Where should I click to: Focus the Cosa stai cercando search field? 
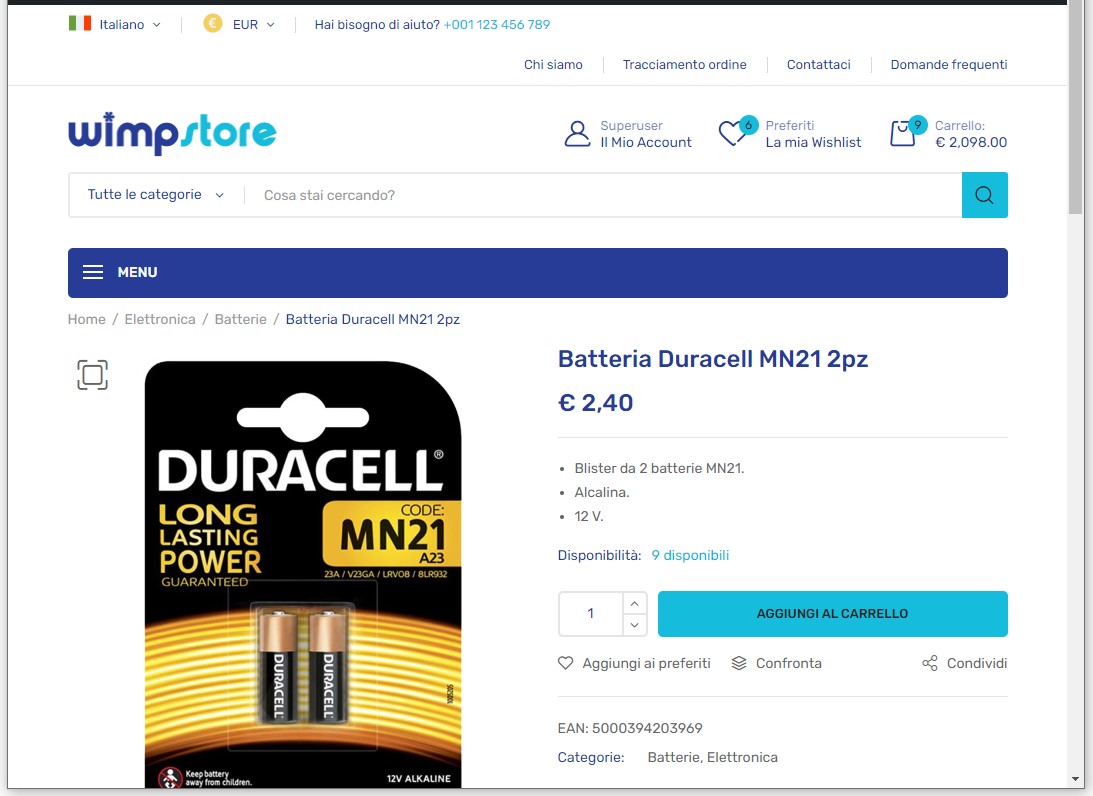coord(603,195)
